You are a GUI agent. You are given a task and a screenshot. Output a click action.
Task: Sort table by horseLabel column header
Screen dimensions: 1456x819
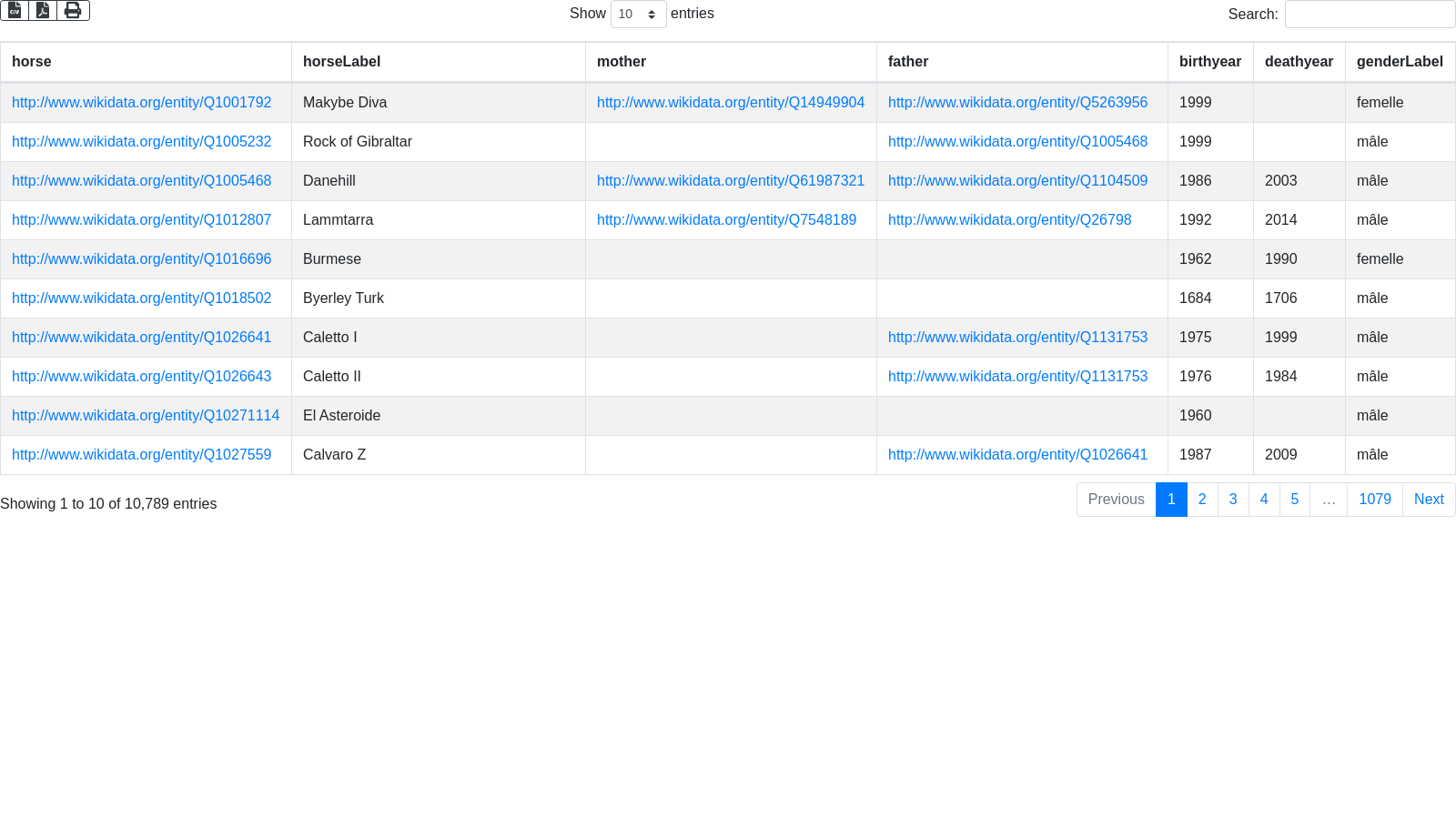pyautogui.click(x=341, y=62)
